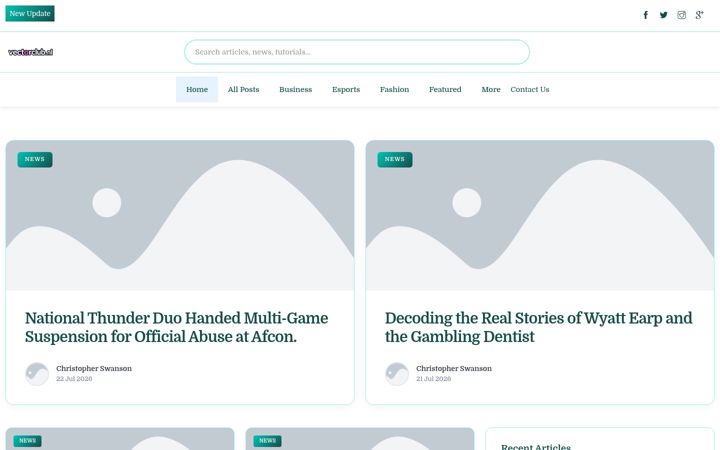Click the New Update button
This screenshot has height=450, width=720.
[30, 13]
